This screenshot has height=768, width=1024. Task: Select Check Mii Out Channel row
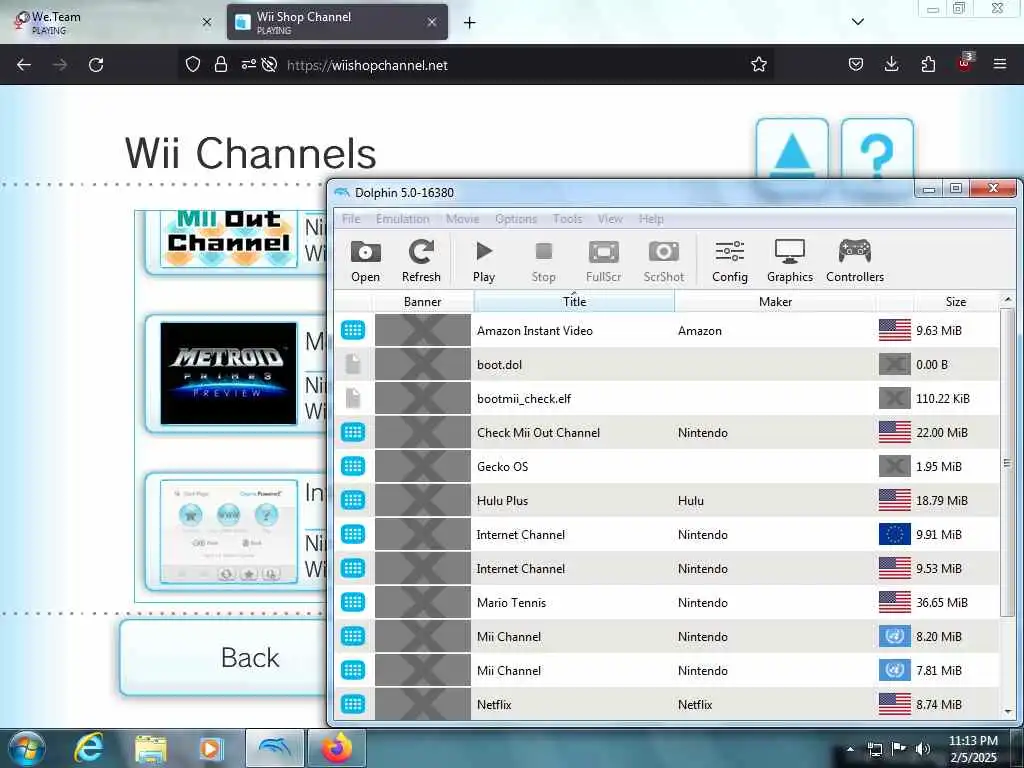pyautogui.click(x=667, y=432)
